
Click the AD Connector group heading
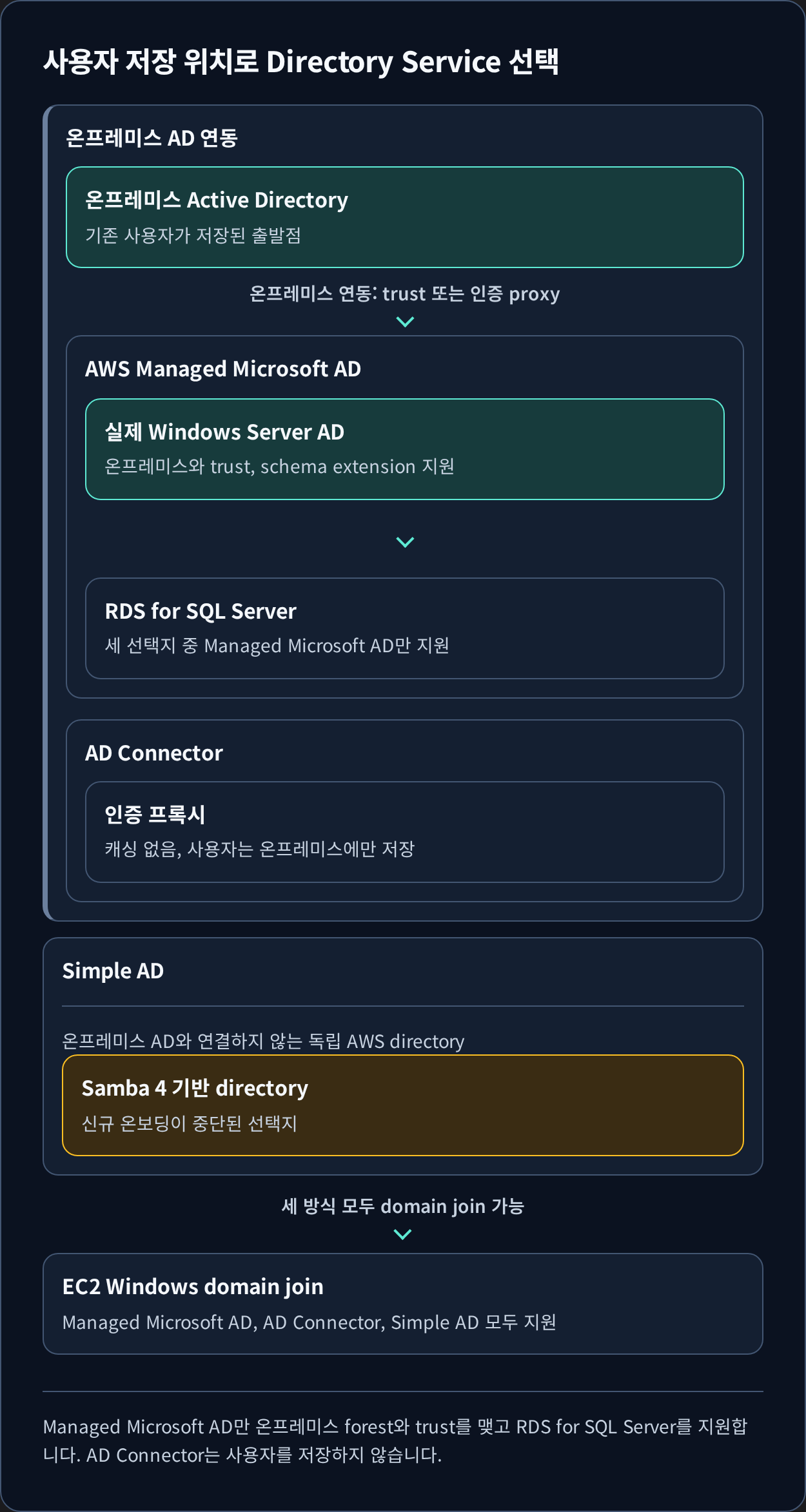(154, 753)
